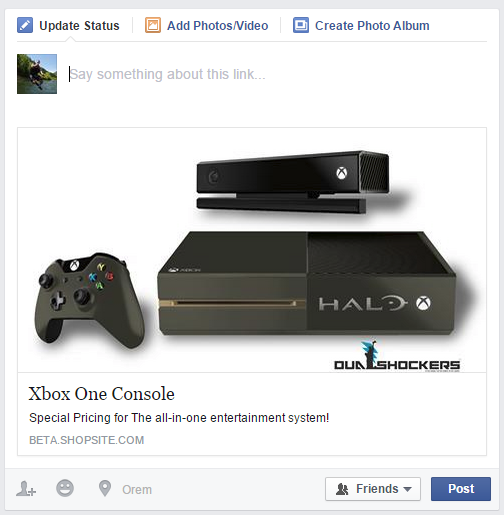Click the Add Photos/Video picture icon
Image resolution: width=504 pixels, height=515 pixels.
click(153, 25)
